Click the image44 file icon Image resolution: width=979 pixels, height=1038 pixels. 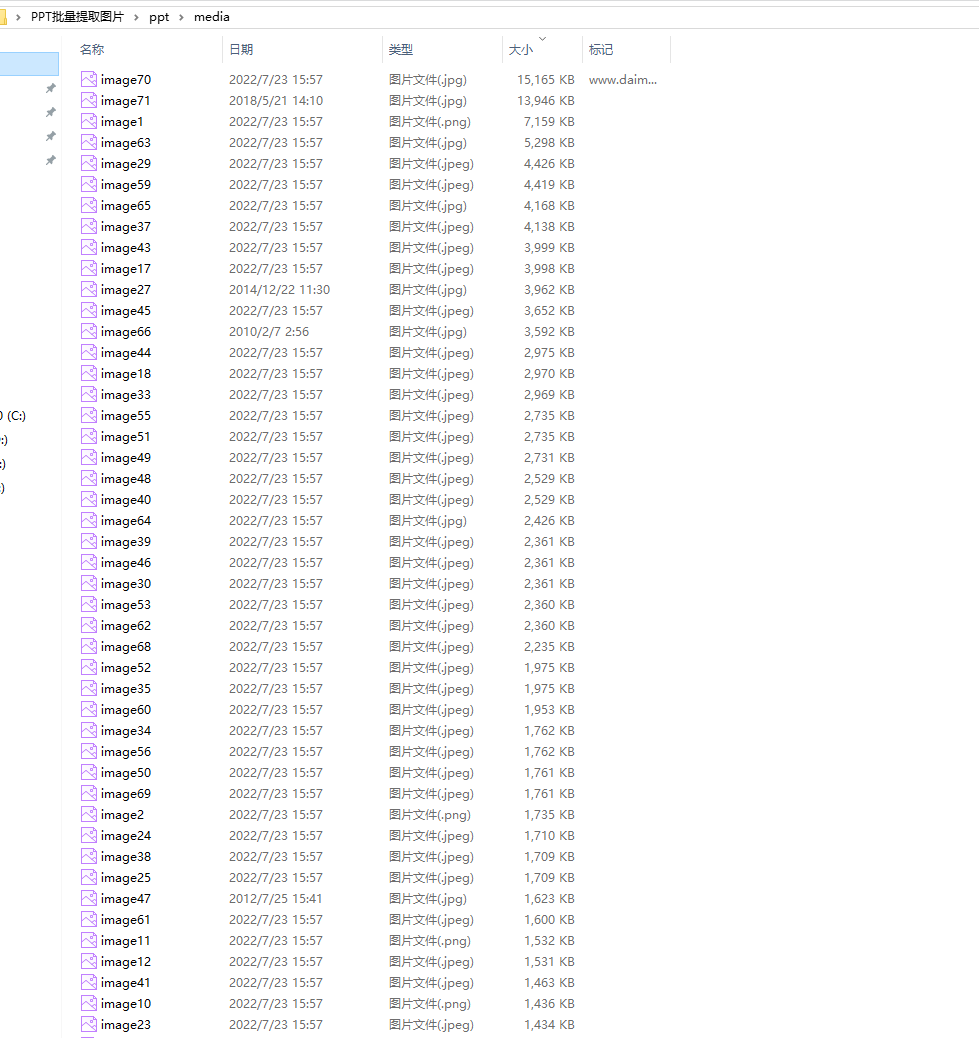pyautogui.click(x=89, y=353)
